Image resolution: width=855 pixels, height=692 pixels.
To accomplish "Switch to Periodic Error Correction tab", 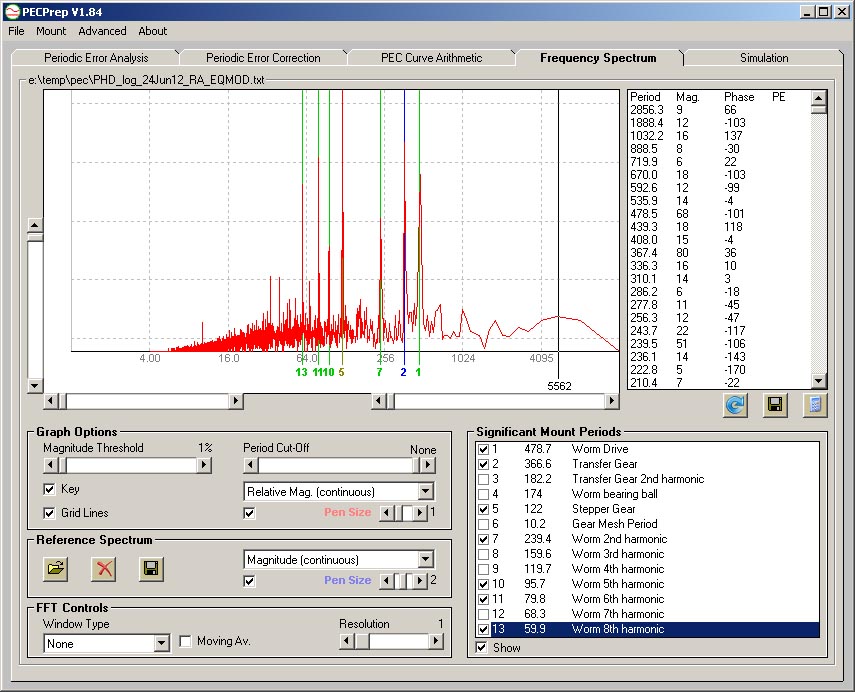I will tap(263, 58).
